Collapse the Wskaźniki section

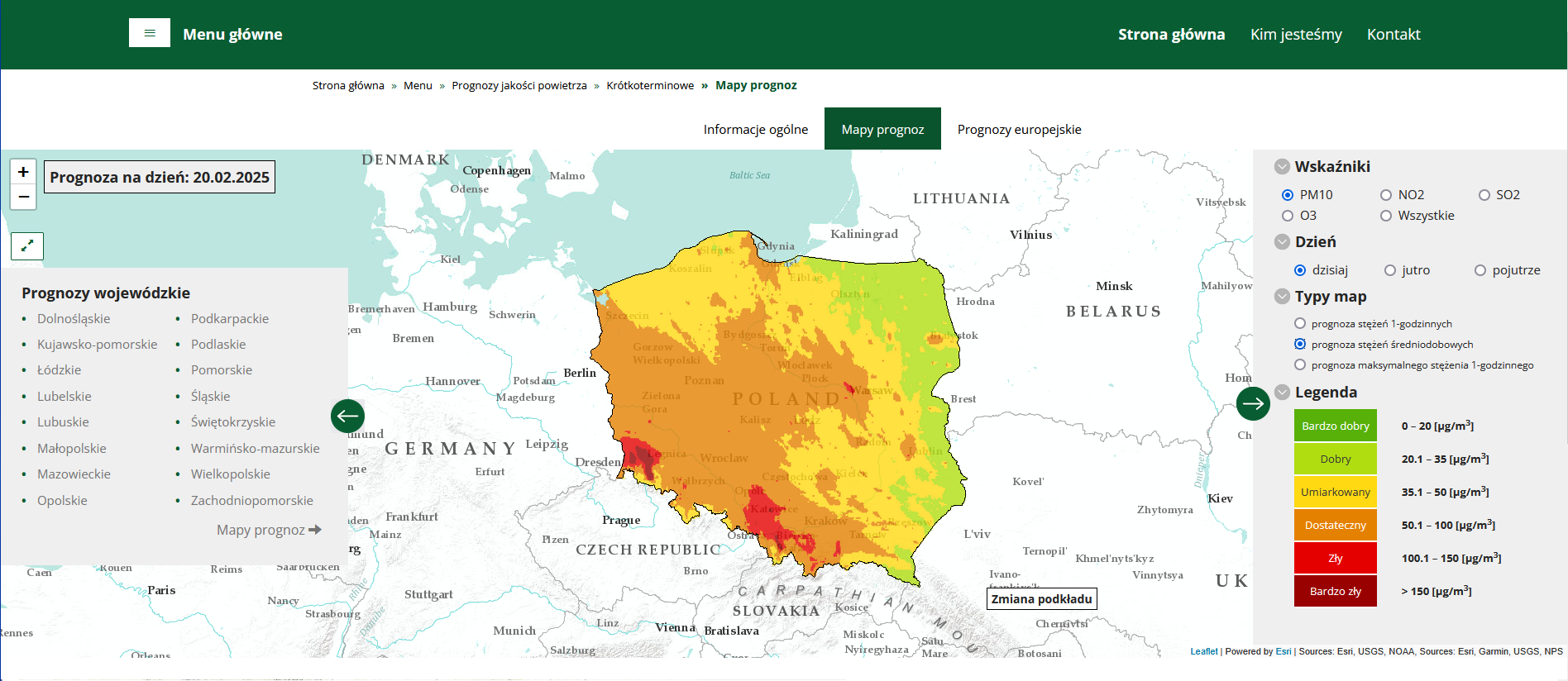(x=1282, y=167)
